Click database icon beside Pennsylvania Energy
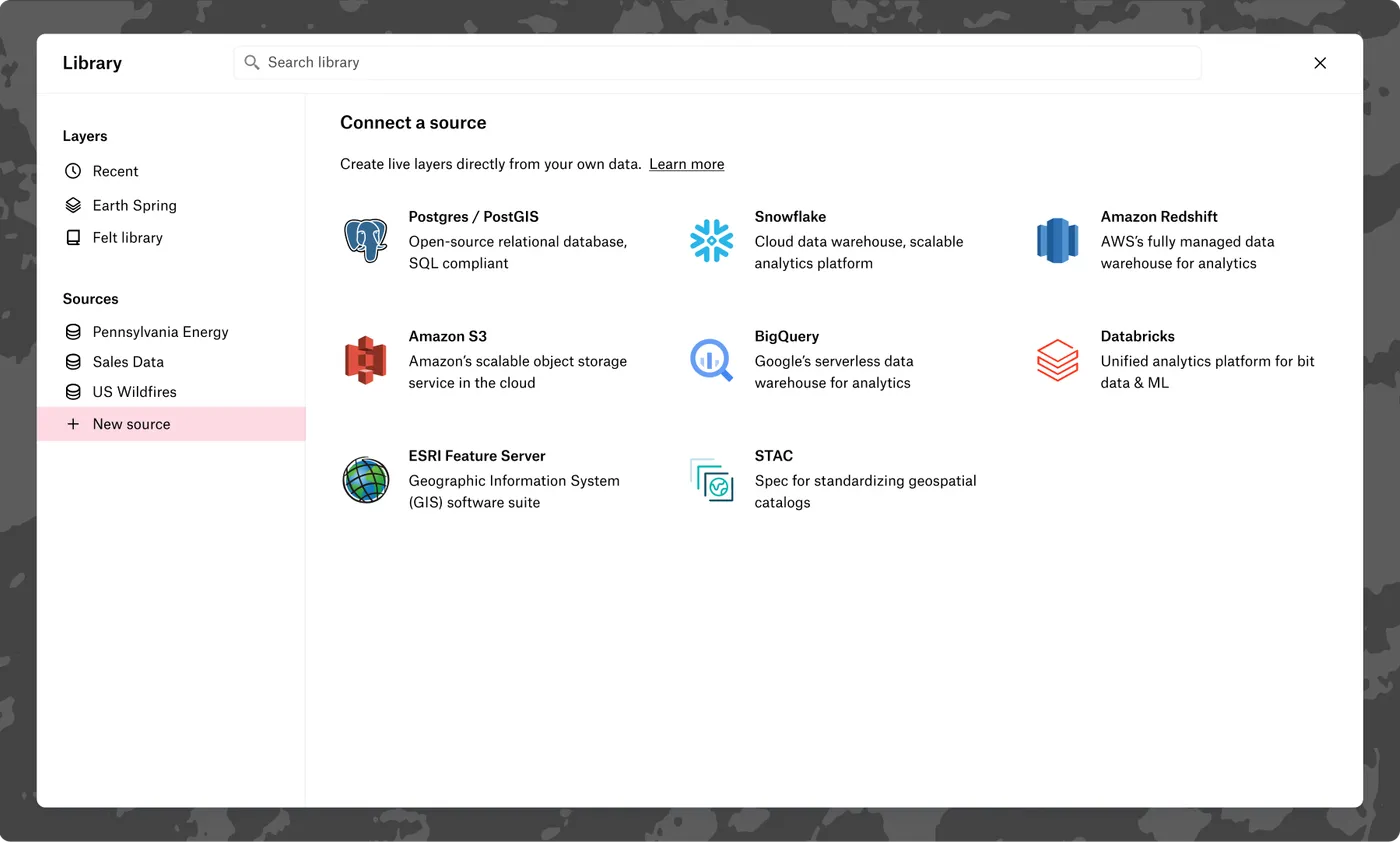This screenshot has height=842, width=1400. (73, 331)
